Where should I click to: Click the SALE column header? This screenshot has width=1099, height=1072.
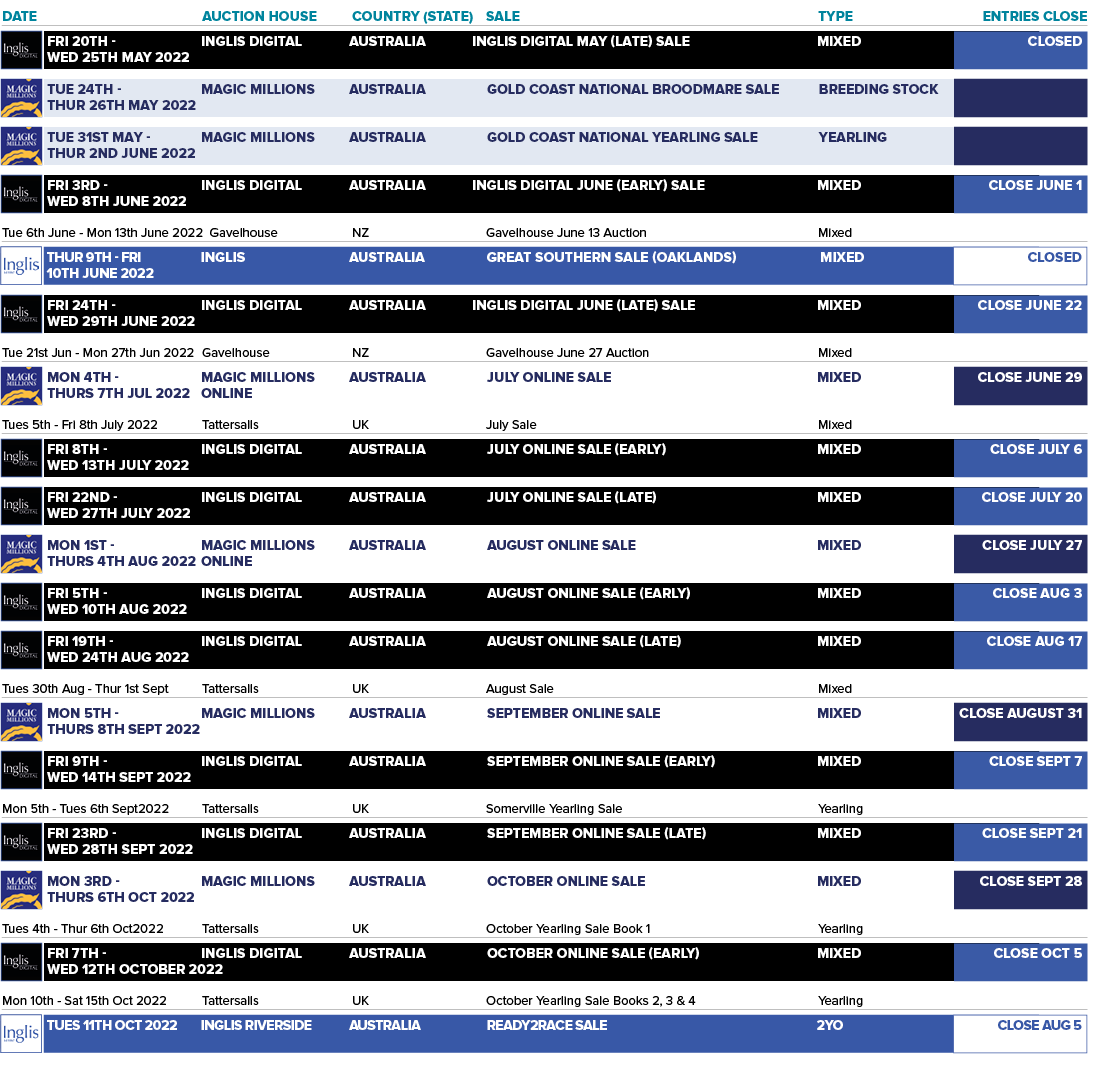pyautogui.click(x=503, y=16)
